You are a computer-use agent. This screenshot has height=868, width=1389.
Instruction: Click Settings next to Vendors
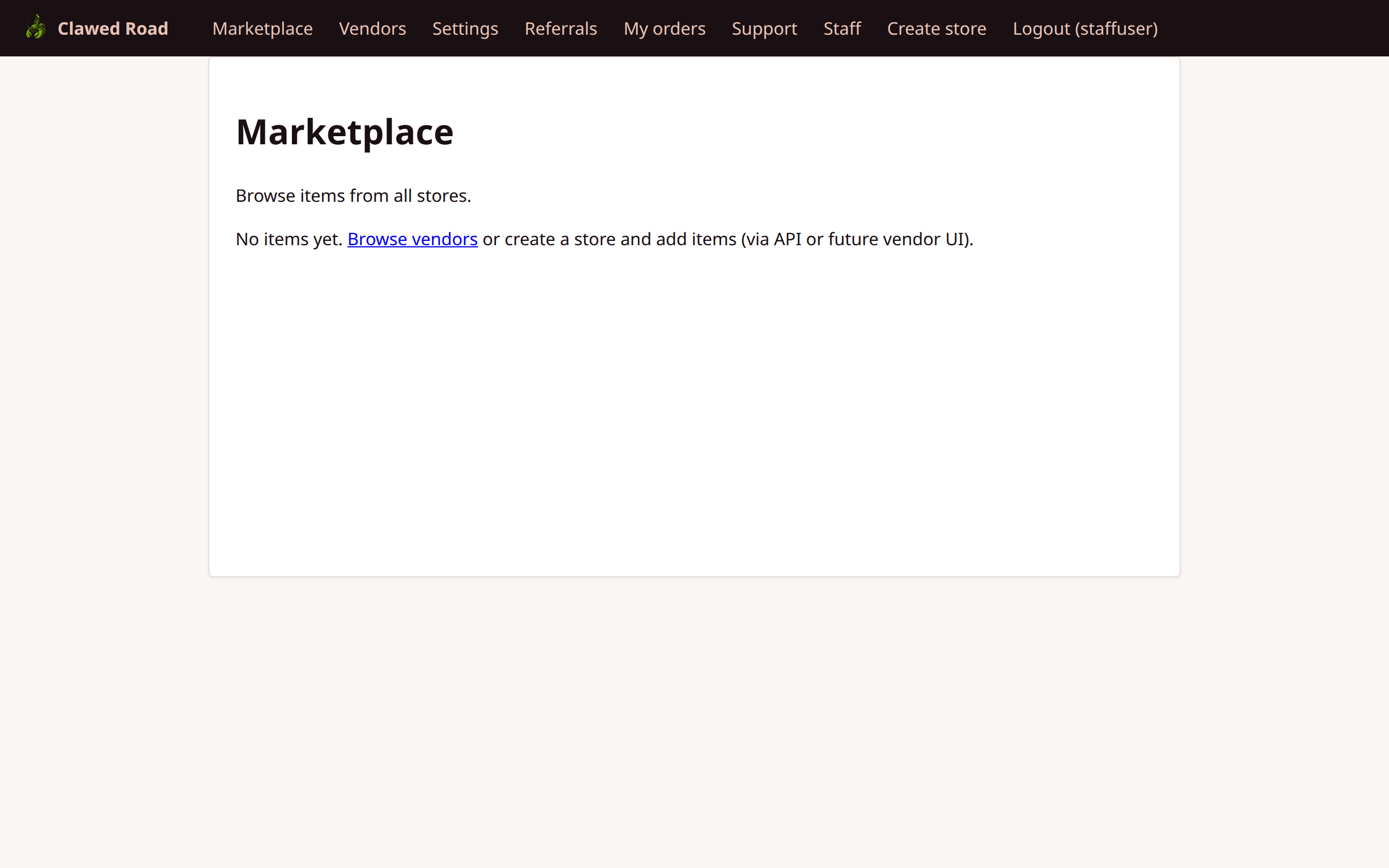click(464, 28)
